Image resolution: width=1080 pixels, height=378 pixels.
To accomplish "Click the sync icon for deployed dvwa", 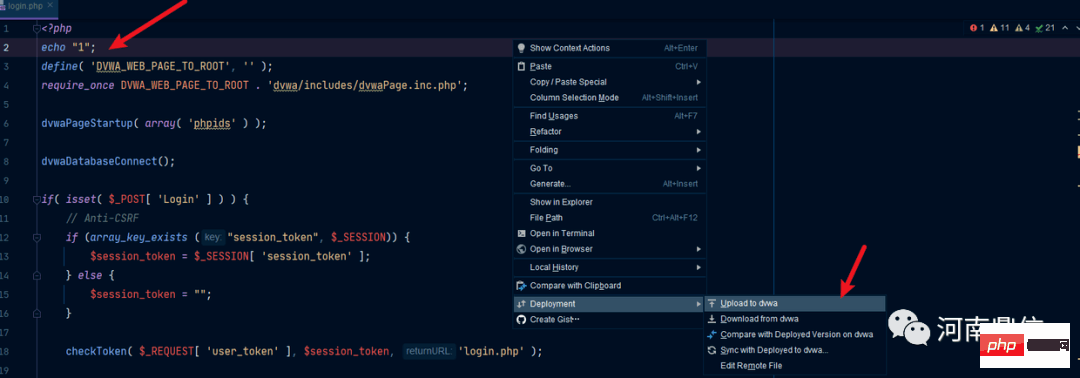I will click(x=712, y=350).
